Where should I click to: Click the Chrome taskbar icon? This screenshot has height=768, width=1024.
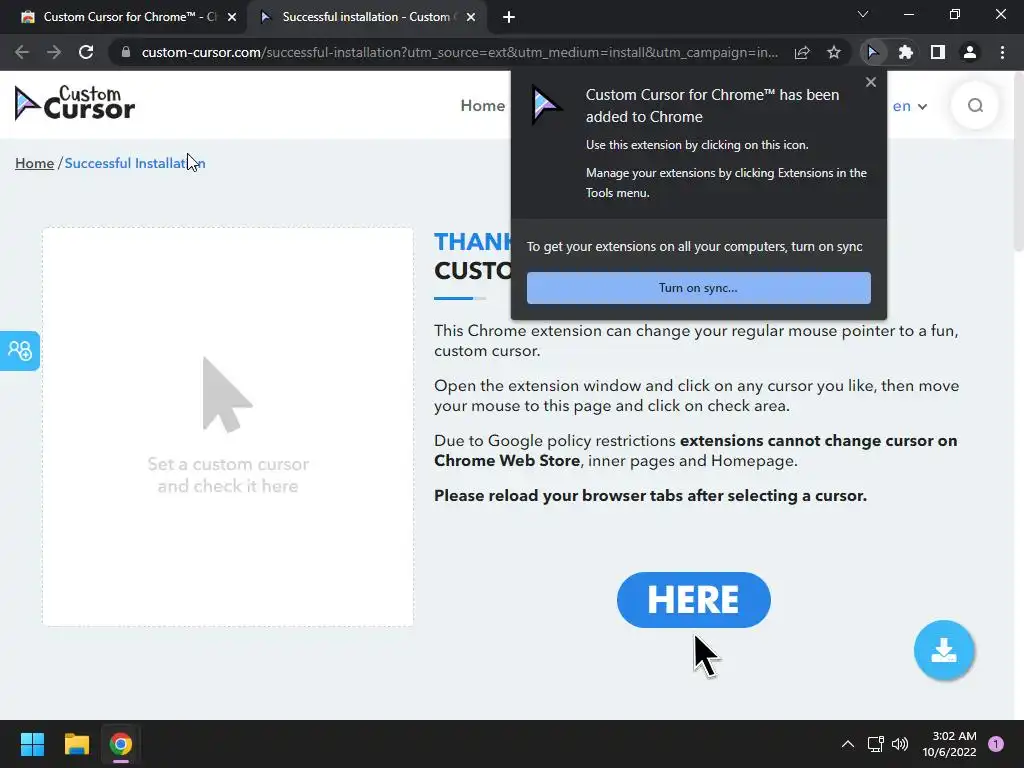click(121, 744)
